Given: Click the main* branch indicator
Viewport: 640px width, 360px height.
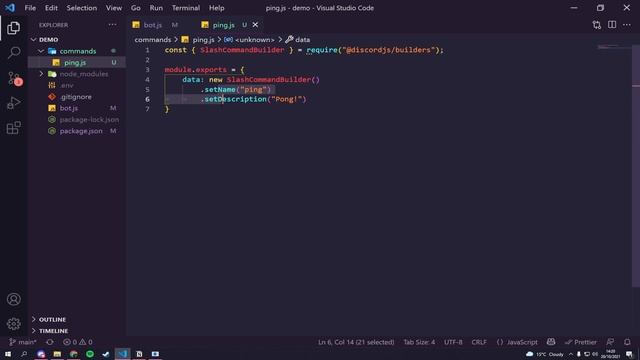Looking at the screenshot, I should click(23, 342).
